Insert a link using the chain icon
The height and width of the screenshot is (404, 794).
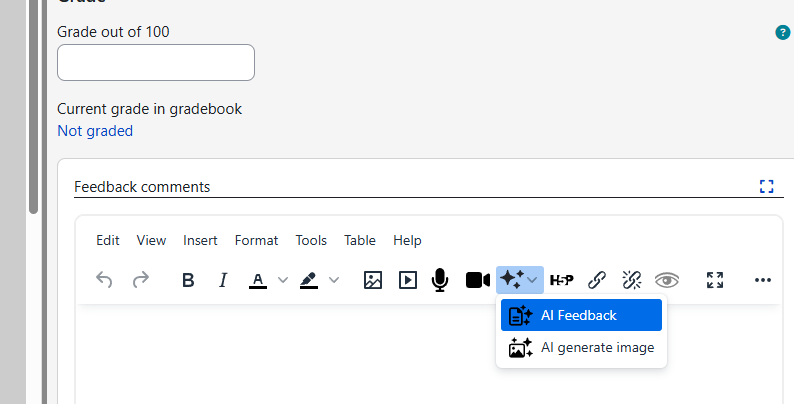(597, 280)
